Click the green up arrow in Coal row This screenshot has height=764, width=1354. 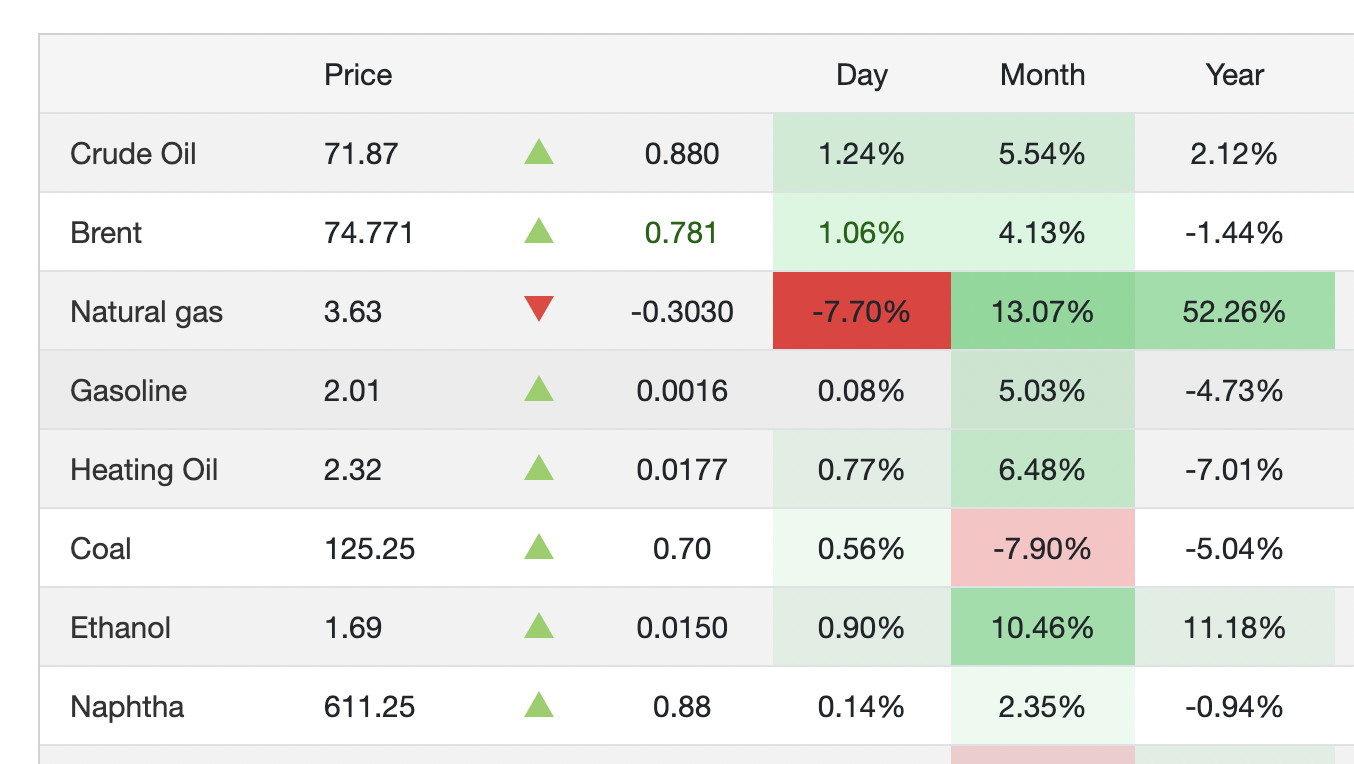(539, 547)
